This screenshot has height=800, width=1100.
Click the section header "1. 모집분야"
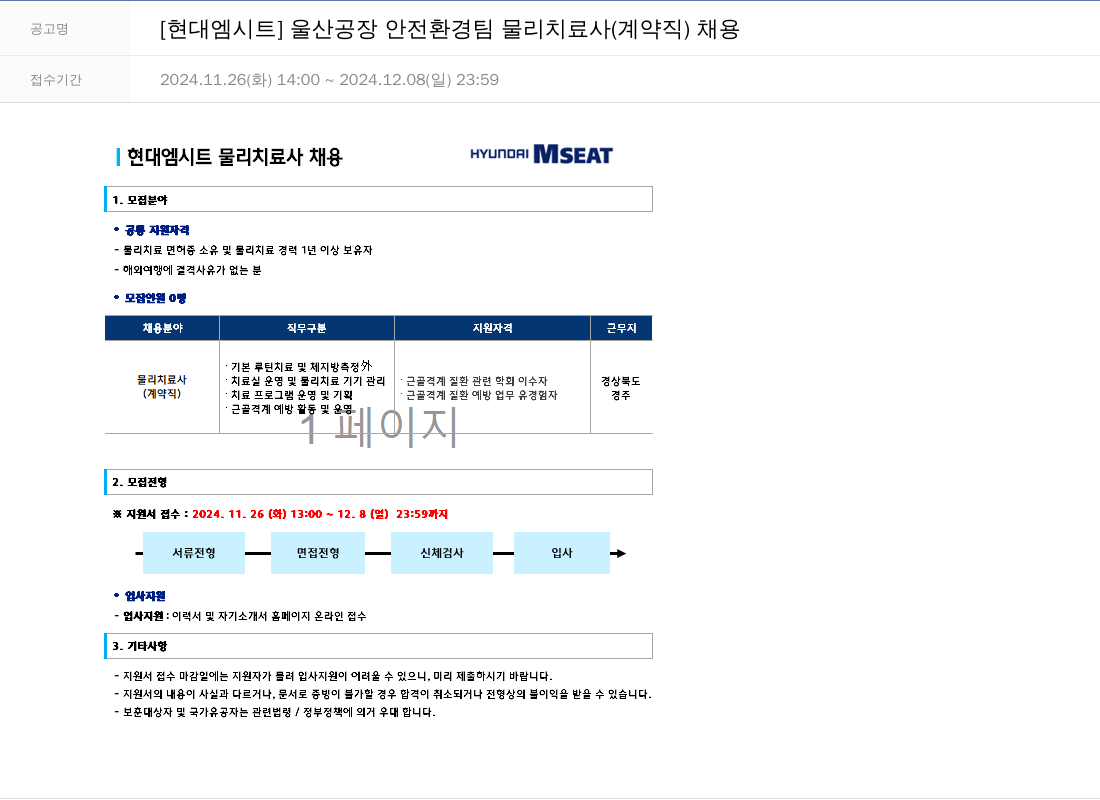pos(379,199)
